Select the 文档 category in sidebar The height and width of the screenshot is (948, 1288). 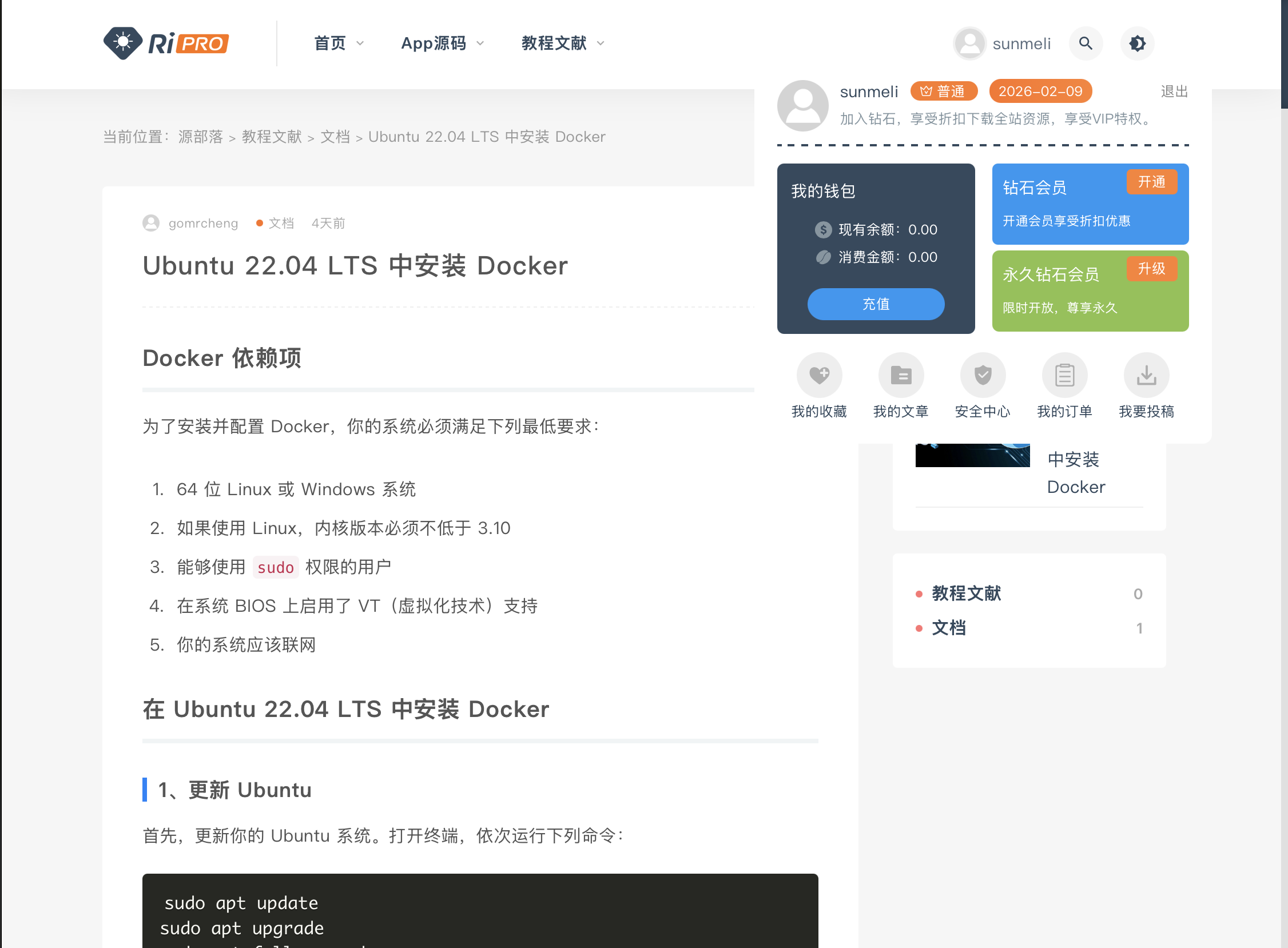pyautogui.click(x=949, y=628)
